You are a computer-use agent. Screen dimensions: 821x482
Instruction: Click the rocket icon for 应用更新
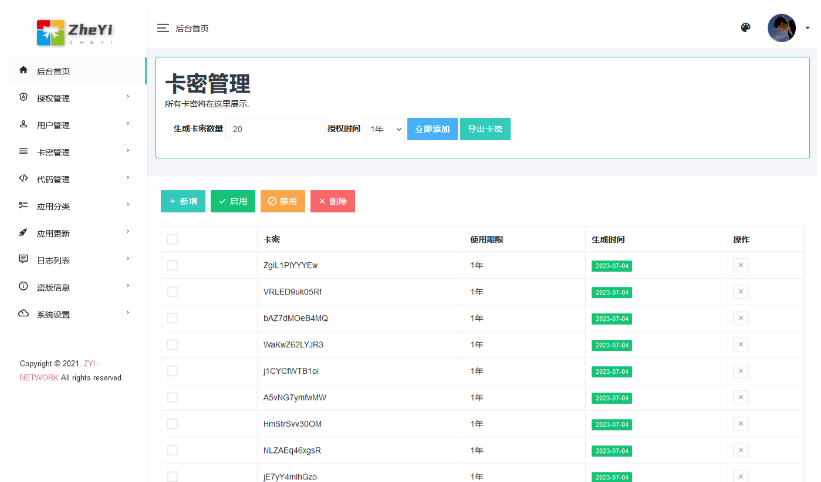click(23, 232)
